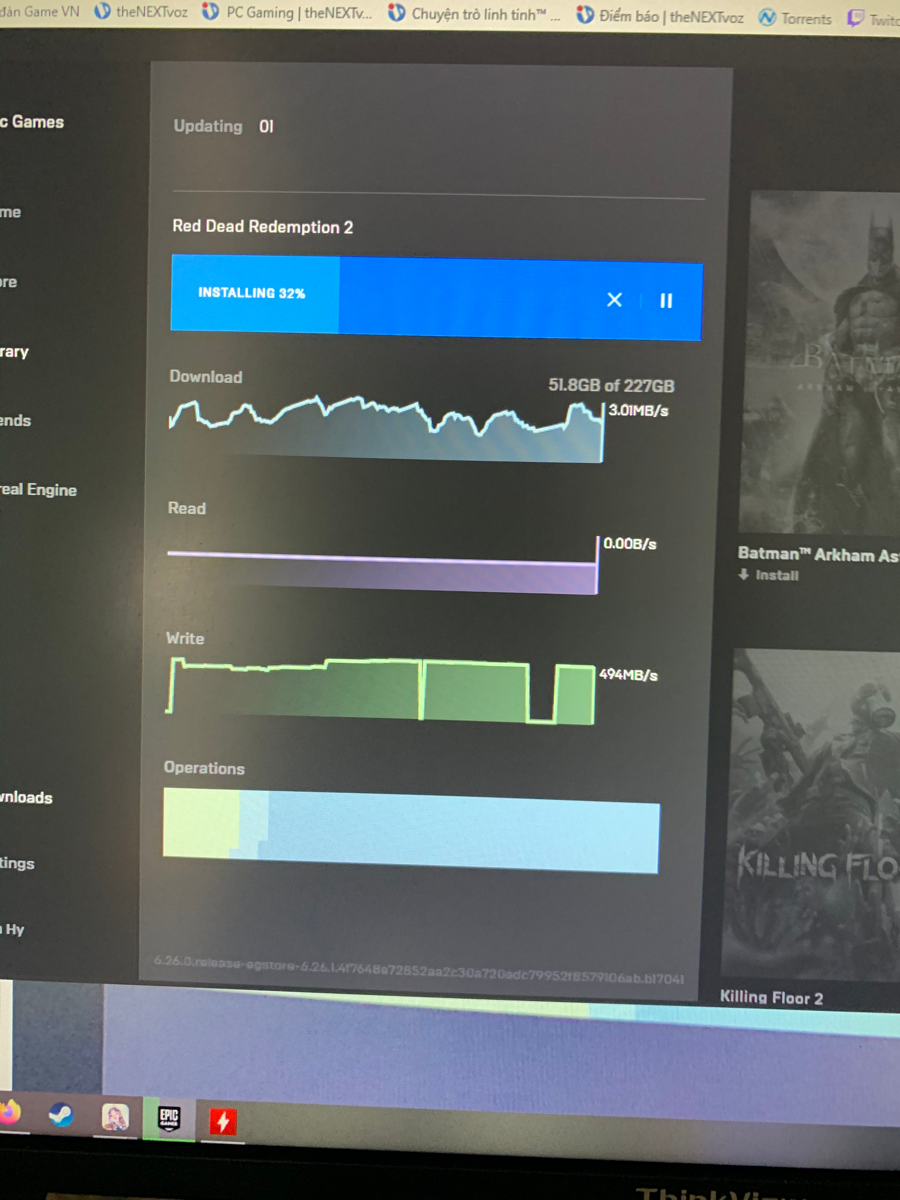Click the Installing 32% status text

[252, 293]
